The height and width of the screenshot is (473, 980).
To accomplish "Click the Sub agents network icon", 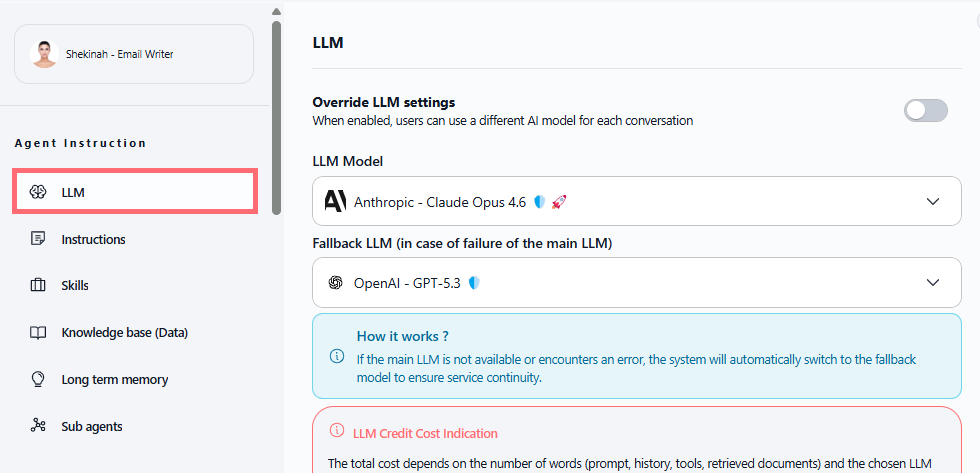I will tap(39, 427).
